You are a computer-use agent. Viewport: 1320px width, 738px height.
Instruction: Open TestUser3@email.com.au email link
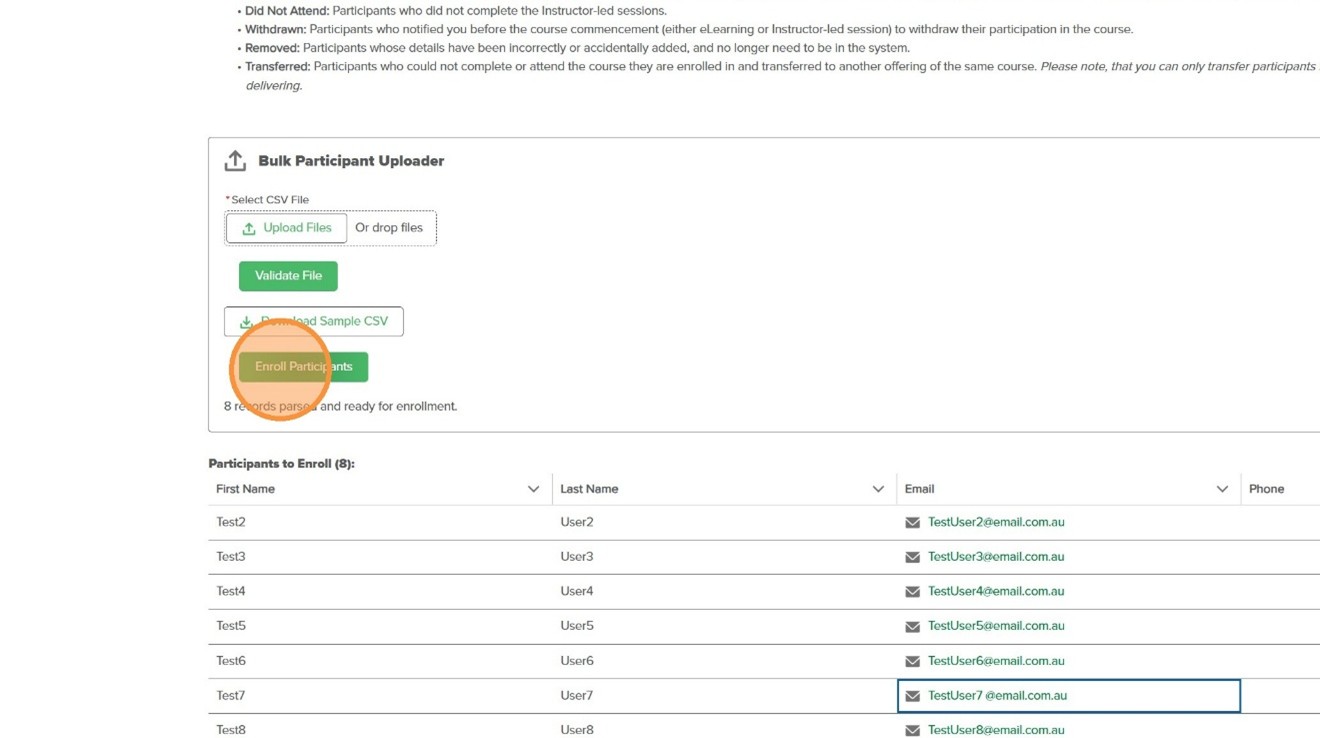point(996,556)
